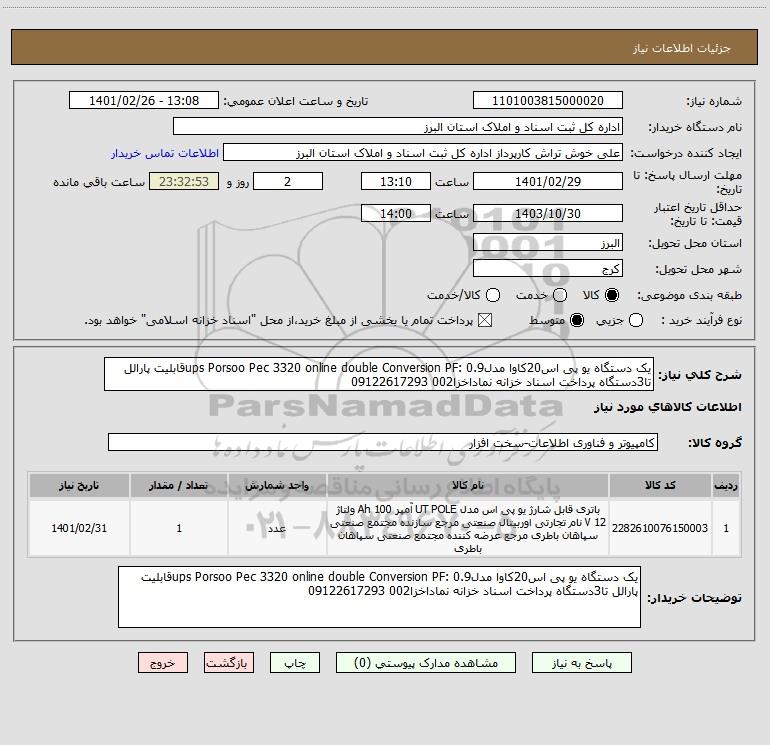Screen dimensions: 770x745
Task: Click the quantity cell in product row 1
Action: pos(179,528)
